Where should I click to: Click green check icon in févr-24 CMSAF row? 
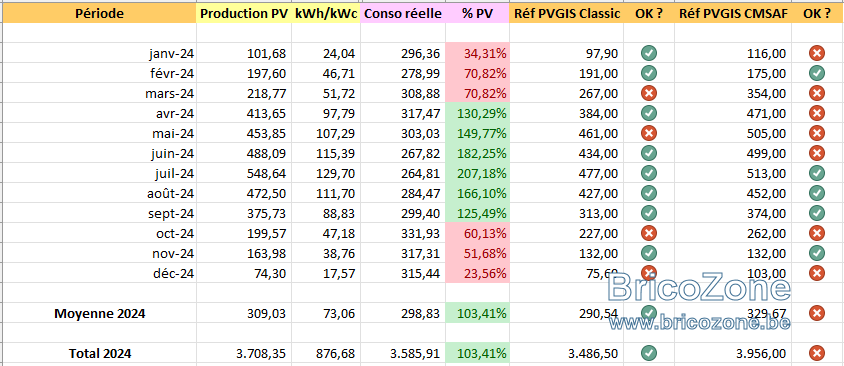click(817, 73)
